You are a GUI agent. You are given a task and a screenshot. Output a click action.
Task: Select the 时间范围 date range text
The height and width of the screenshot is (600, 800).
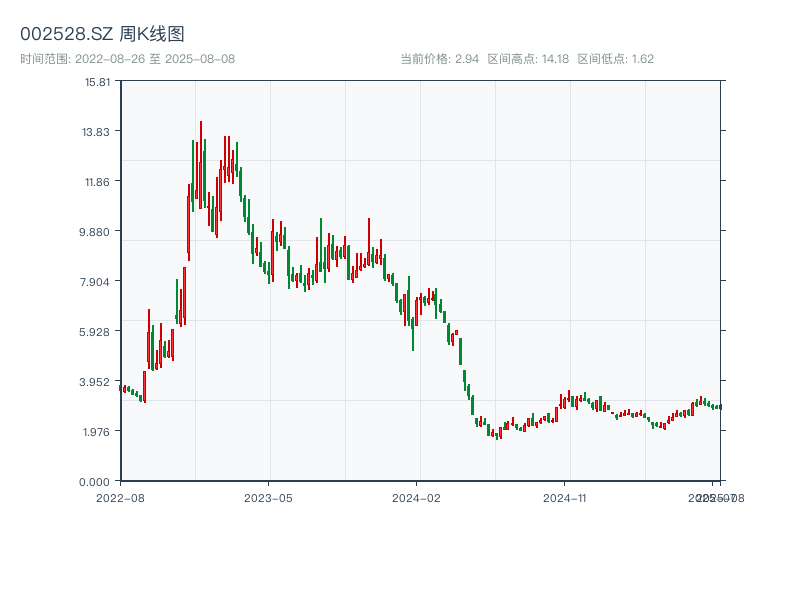coord(127,59)
